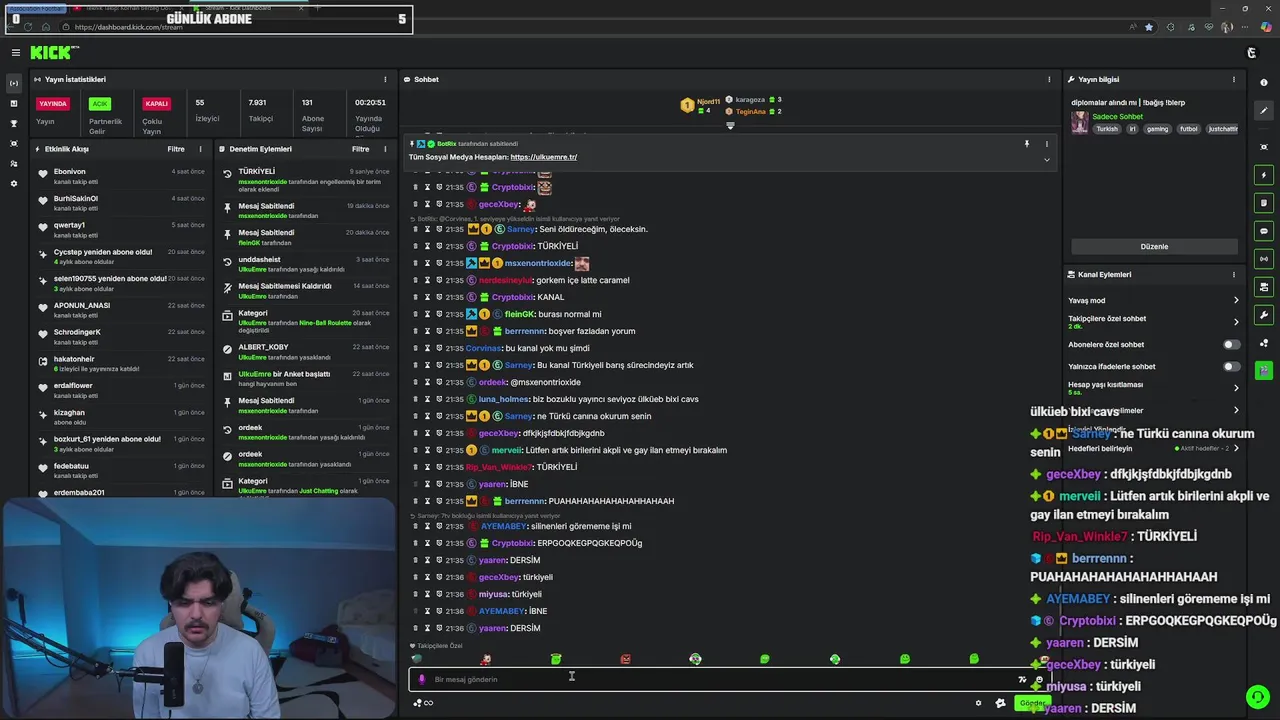The image size is (1280, 720).
Task: Click the green chat support bubble
Action: 1258,697
